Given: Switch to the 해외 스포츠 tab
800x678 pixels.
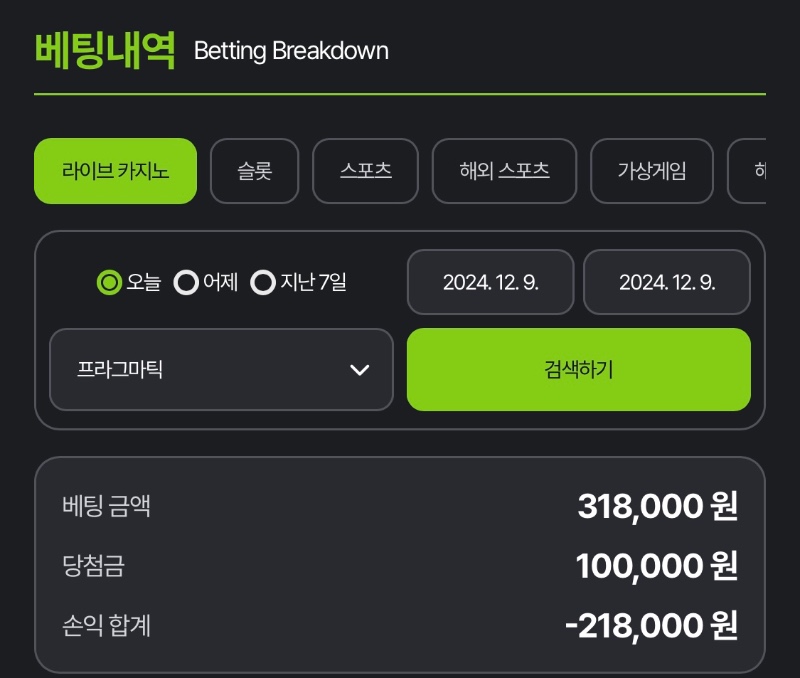Looking at the screenshot, I should (504, 171).
